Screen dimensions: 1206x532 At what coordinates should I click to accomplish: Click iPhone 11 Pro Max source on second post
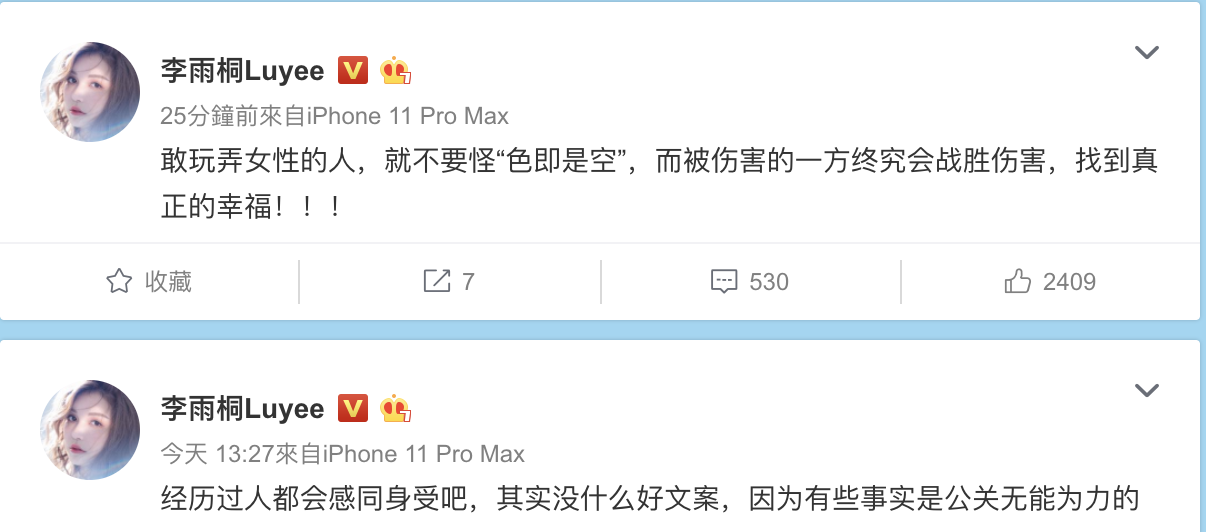coord(423,454)
